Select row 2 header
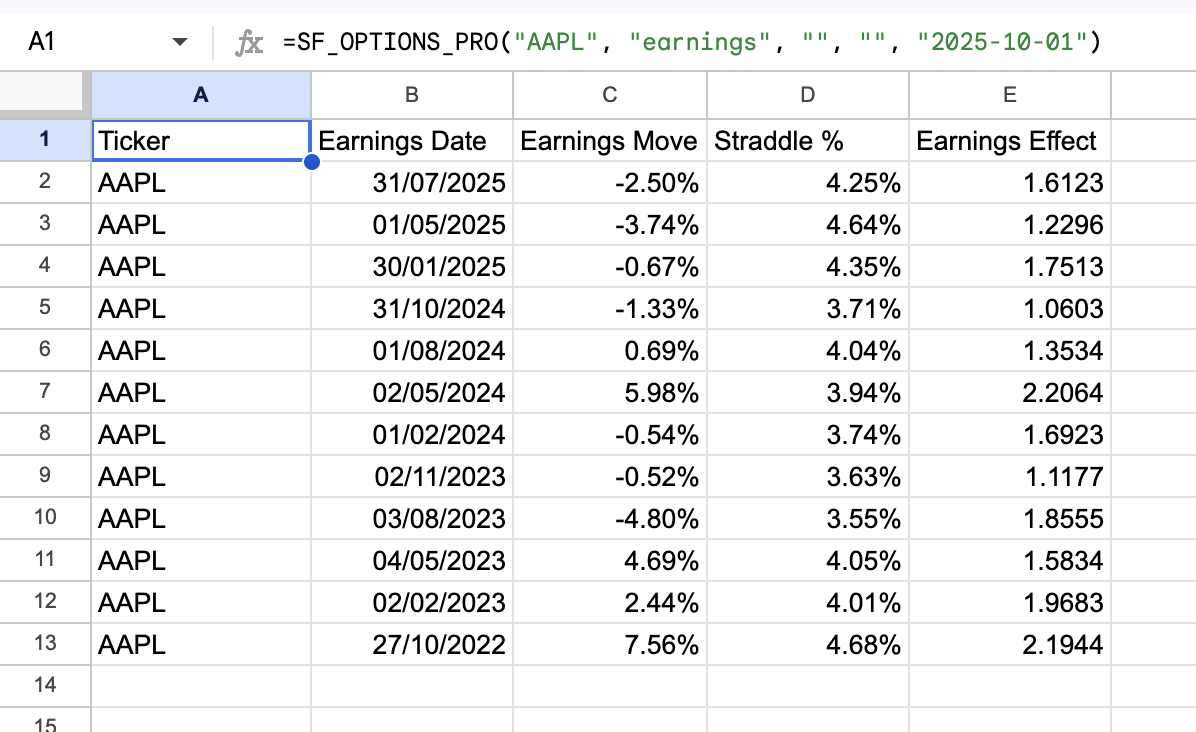1196x732 pixels. [x=45, y=181]
